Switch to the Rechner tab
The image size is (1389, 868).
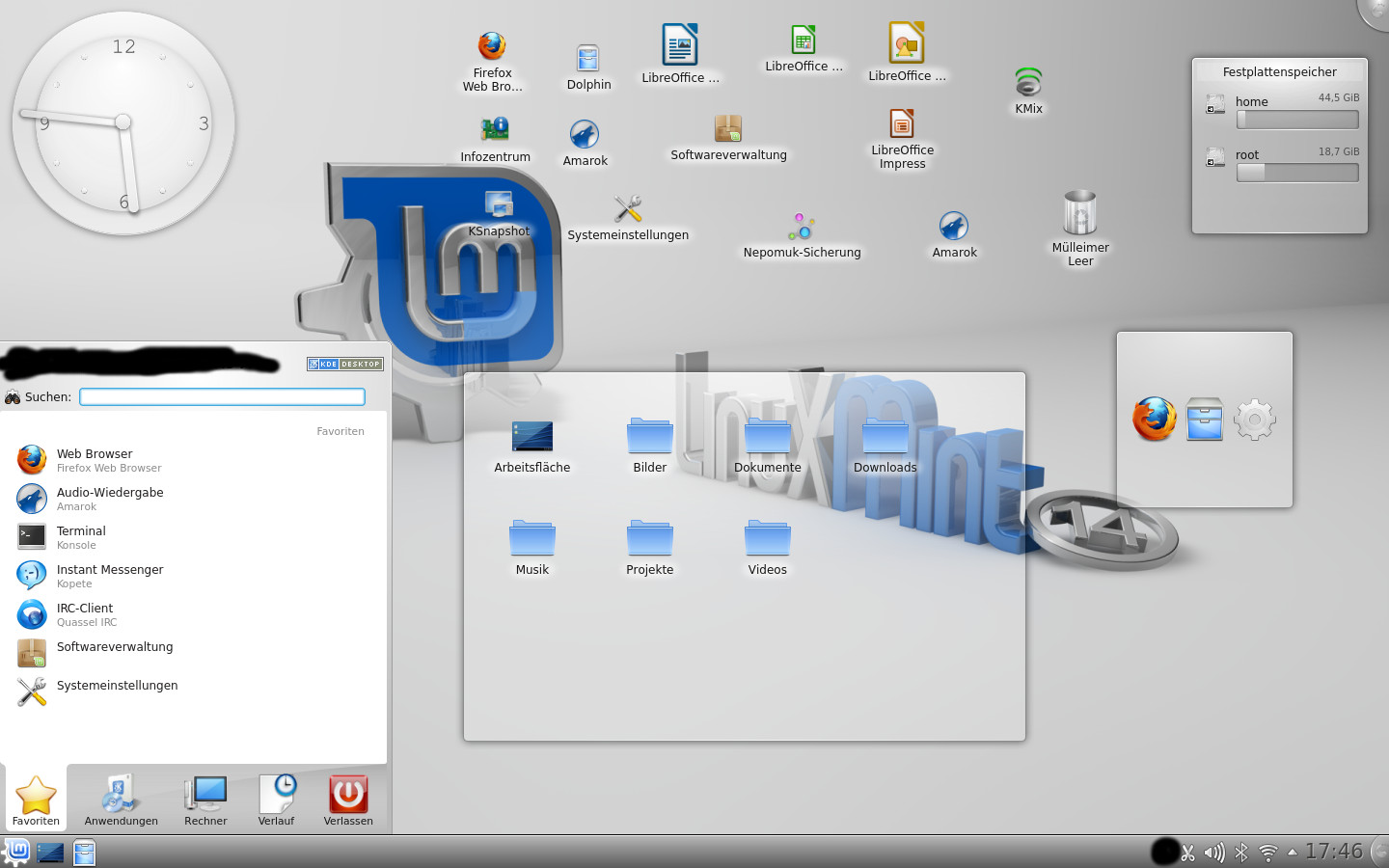click(x=205, y=800)
